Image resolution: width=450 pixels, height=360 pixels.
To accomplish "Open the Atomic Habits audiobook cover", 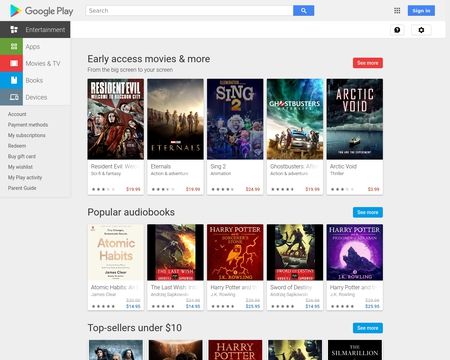I will click(x=116, y=252).
